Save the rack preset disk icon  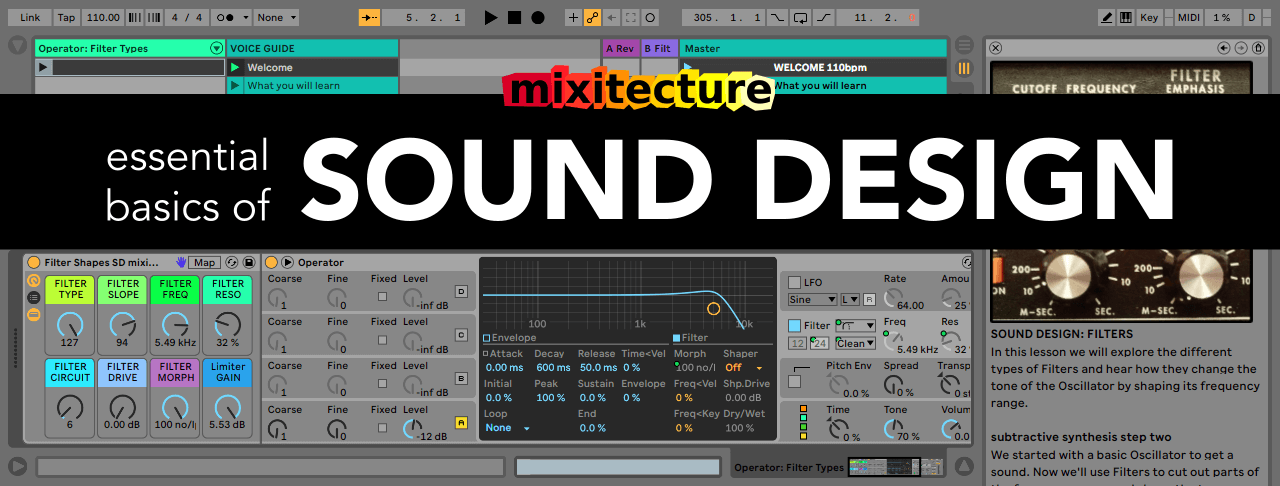tap(249, 262)
